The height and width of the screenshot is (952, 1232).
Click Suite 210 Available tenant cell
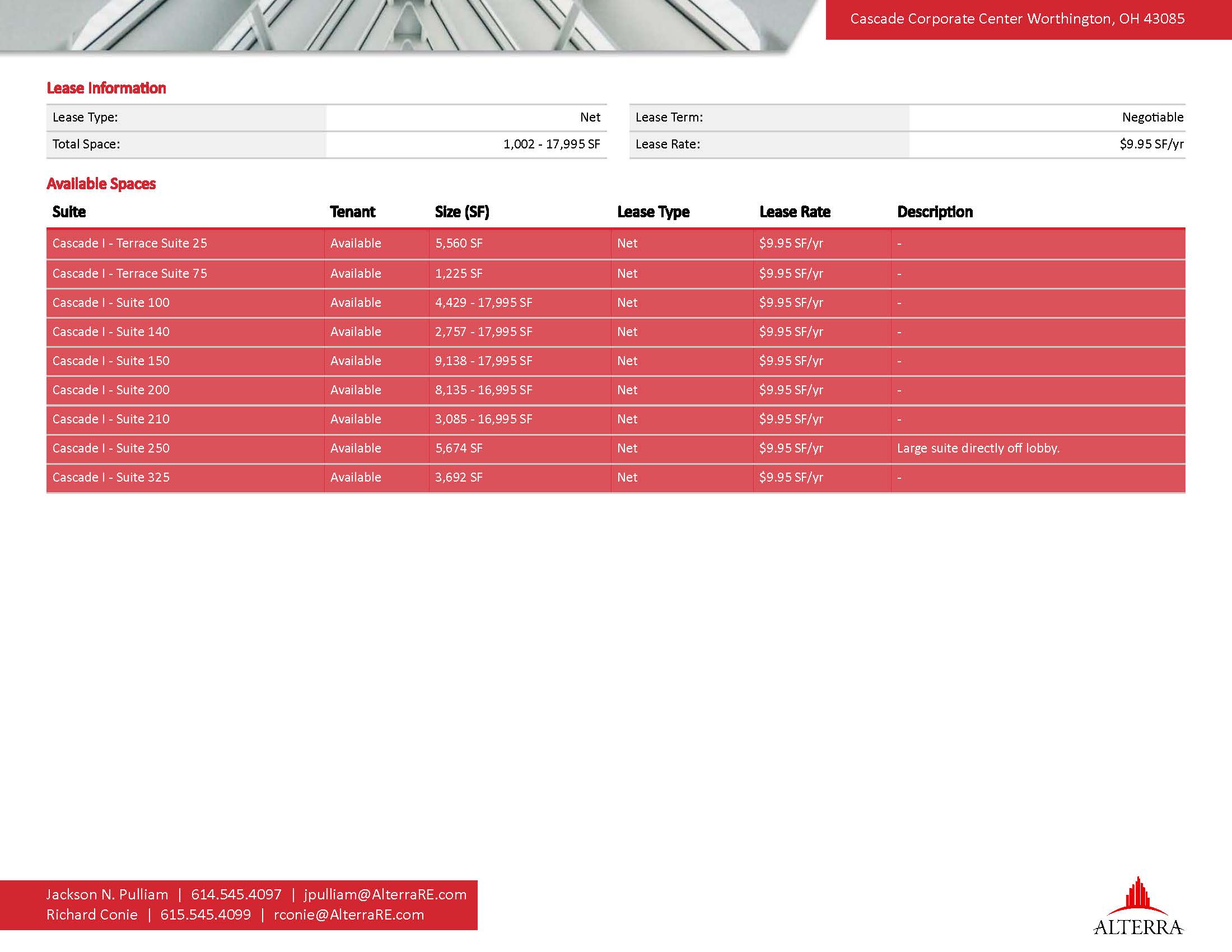pos(356,419)
